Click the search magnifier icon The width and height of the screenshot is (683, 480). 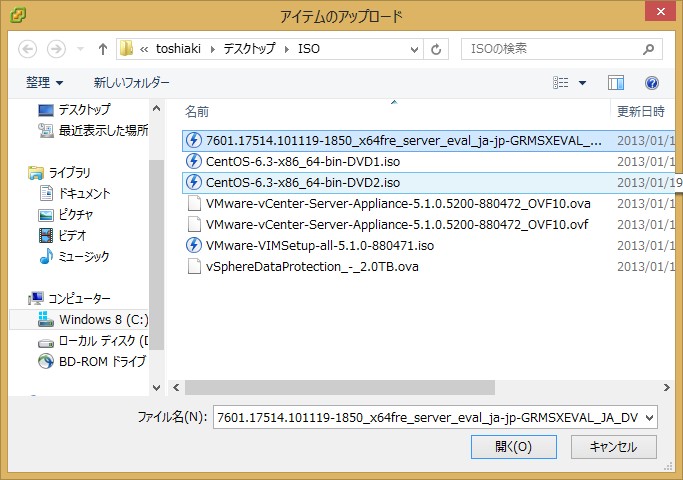click(649, 49)
